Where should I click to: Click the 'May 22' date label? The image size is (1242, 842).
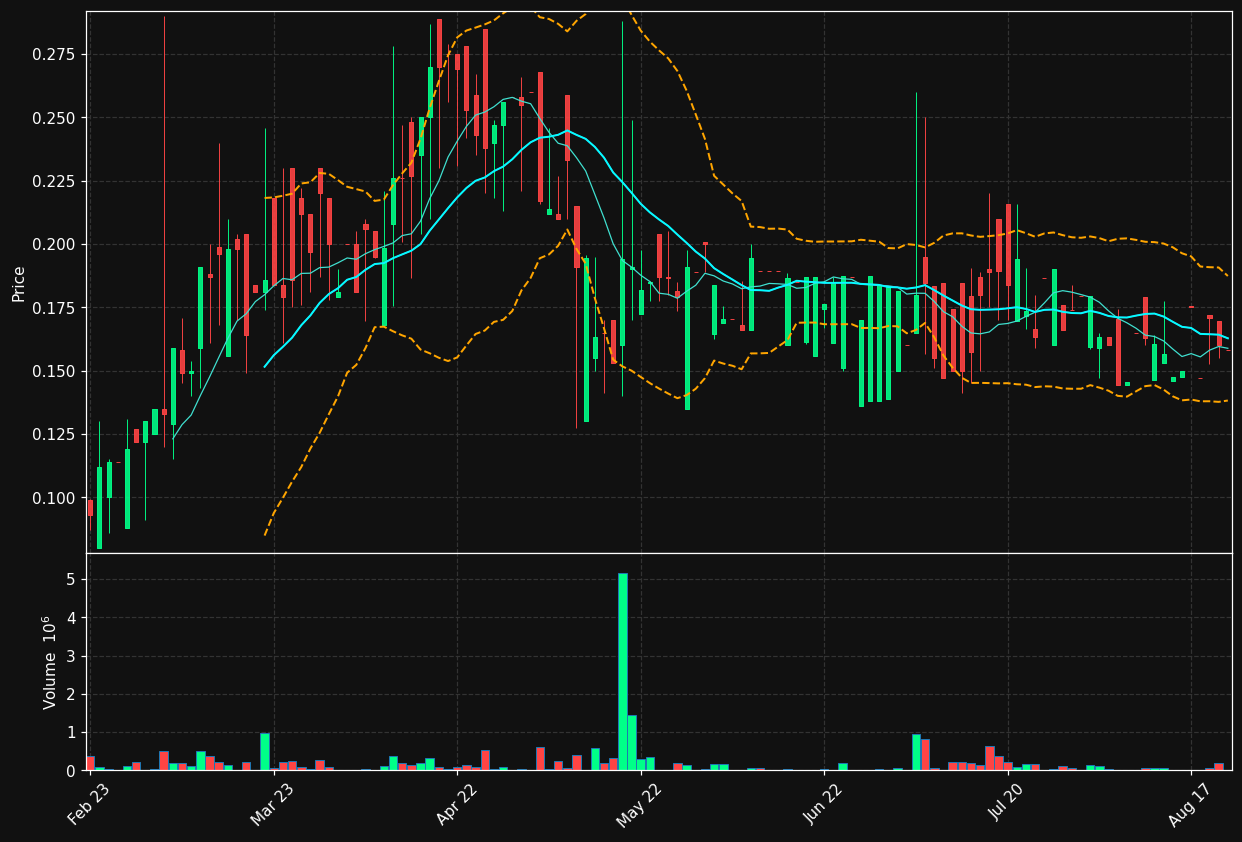click(x=638, y=803)
